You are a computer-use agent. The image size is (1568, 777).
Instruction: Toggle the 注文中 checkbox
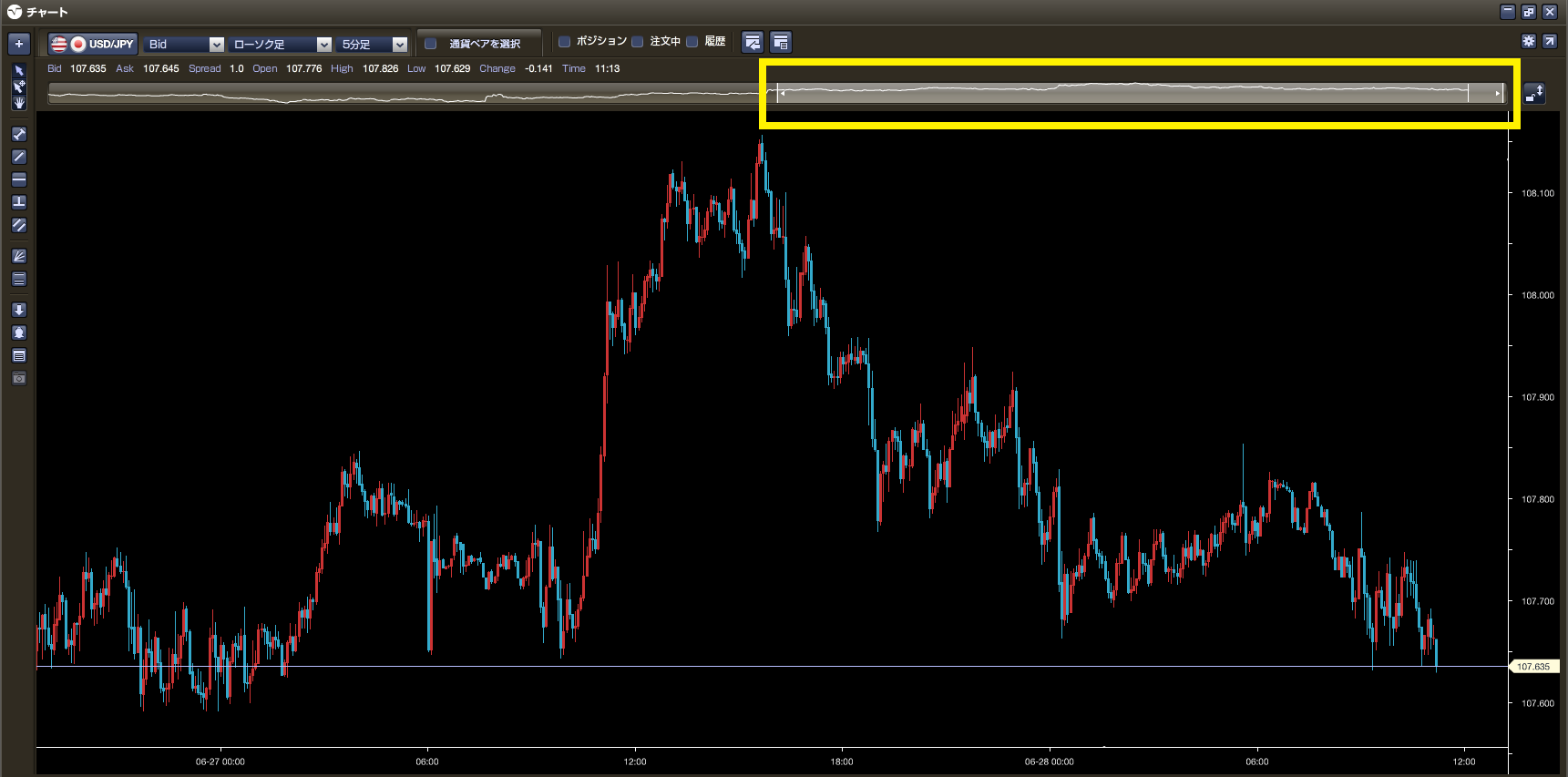tap(638, 42)
